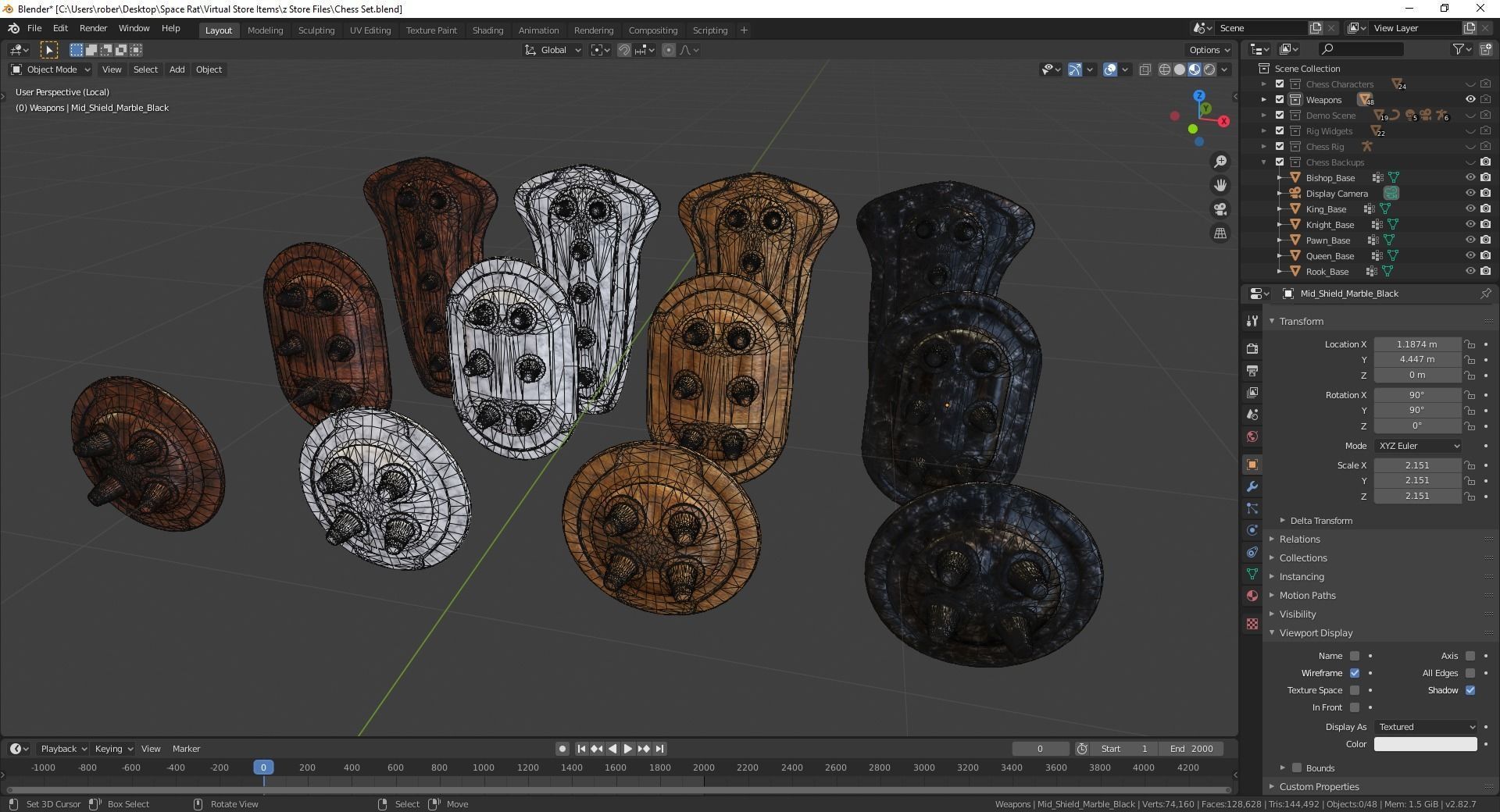Screen dimensions: 1500x812
Task: Open the World properties tab
Action: [1252, 436]
